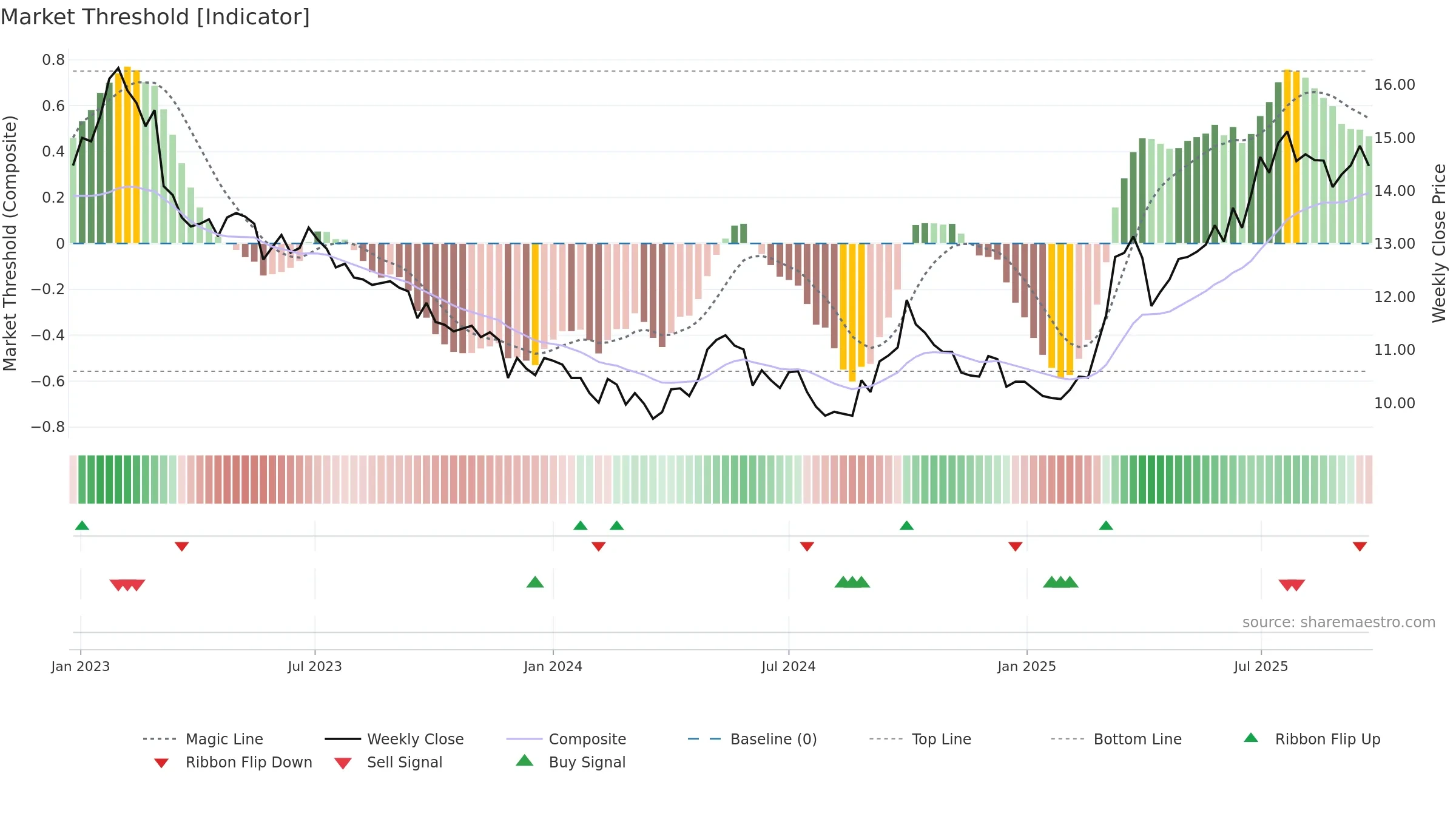Click the 16.00 price axis label
Viewport: 1456px width, 819px height.
point(1395,85)
